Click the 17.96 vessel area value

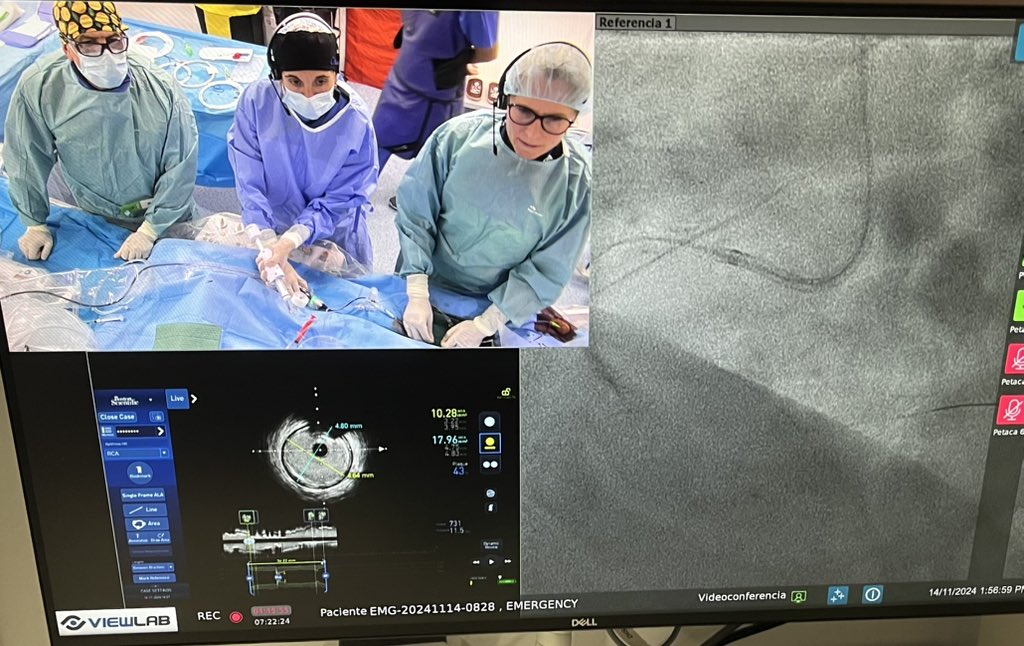(x=450, y=440)
